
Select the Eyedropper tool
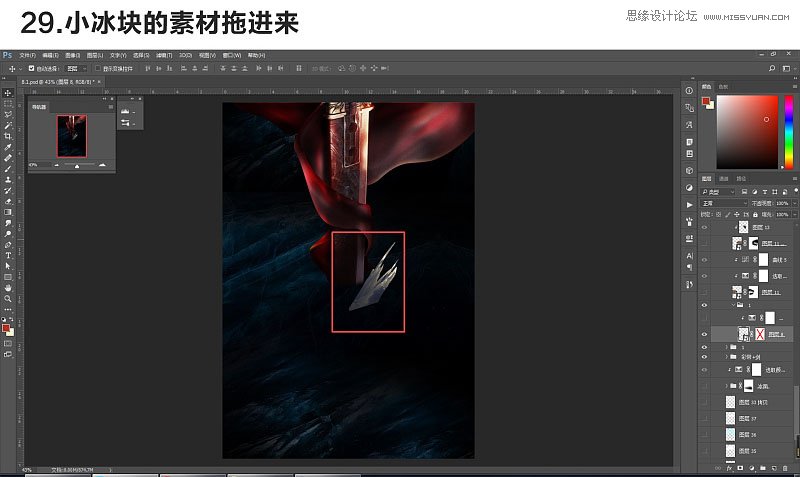(8, 147)
